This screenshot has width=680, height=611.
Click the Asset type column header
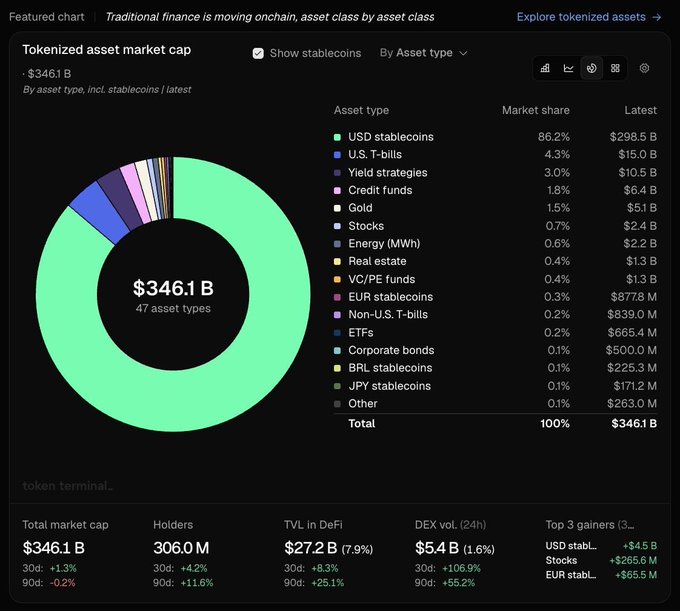(x=361, y=111)
